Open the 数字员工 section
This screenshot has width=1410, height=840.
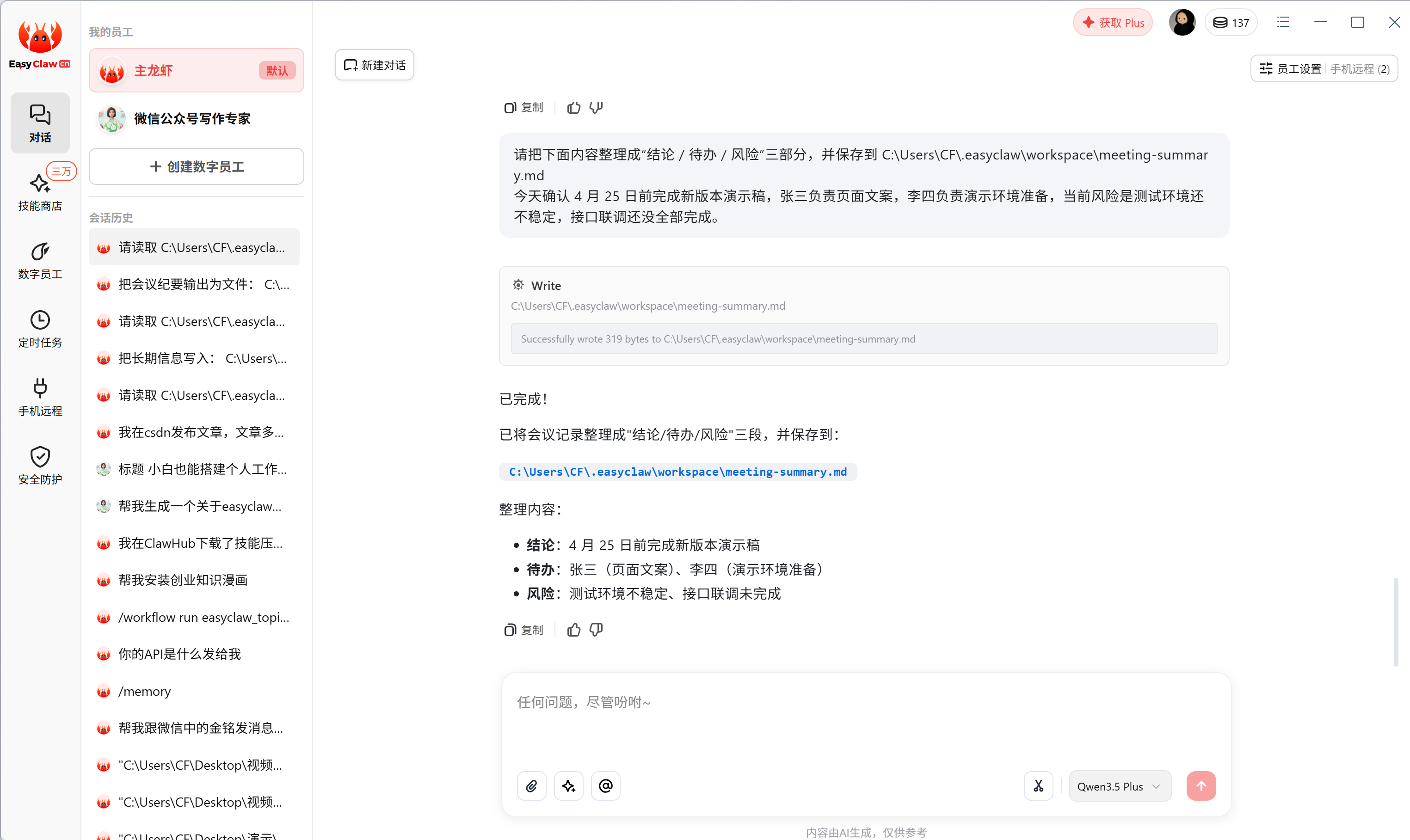40,260
